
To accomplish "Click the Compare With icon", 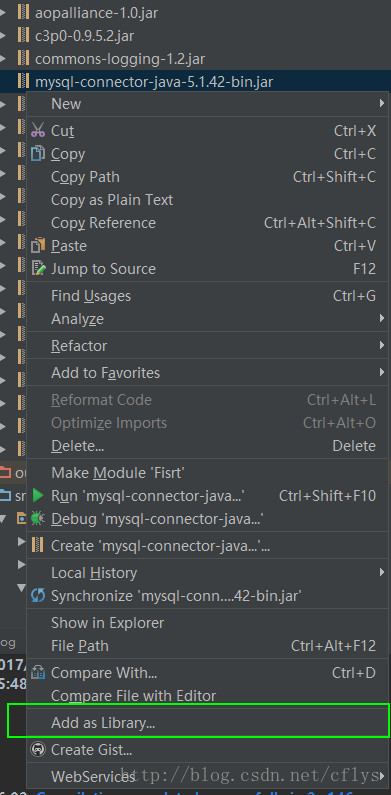I will pos(38,673).
